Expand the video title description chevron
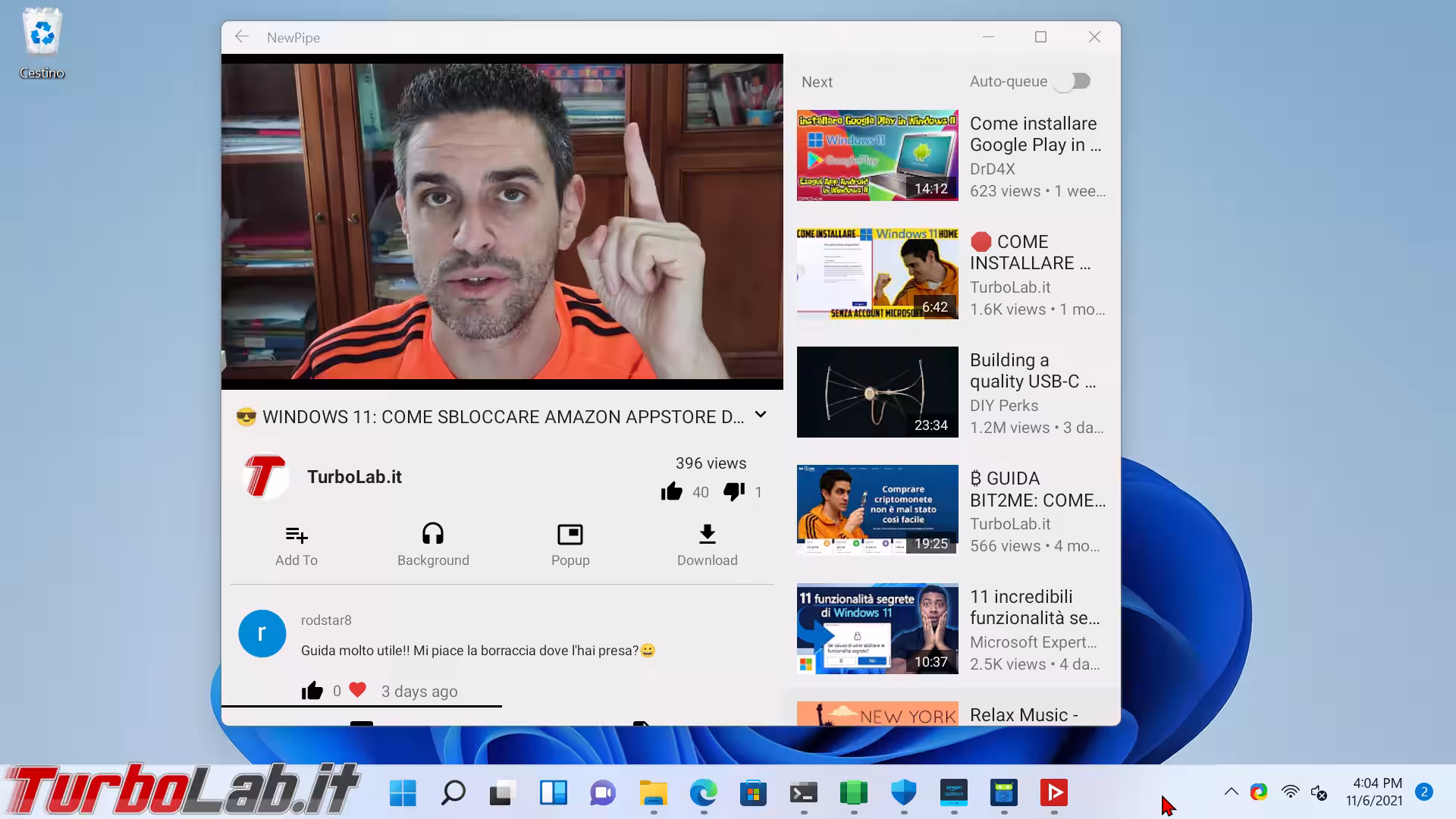 tap(761, 416)
